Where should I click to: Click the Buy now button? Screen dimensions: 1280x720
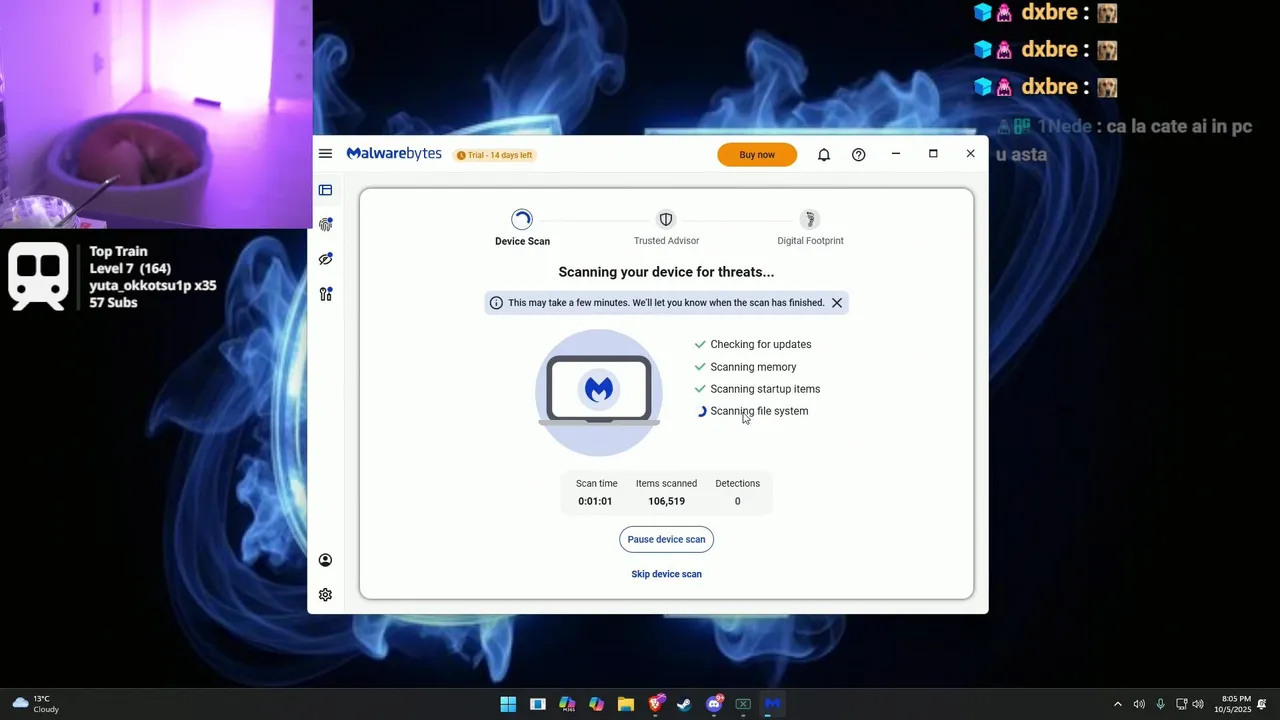click(757, 154)
